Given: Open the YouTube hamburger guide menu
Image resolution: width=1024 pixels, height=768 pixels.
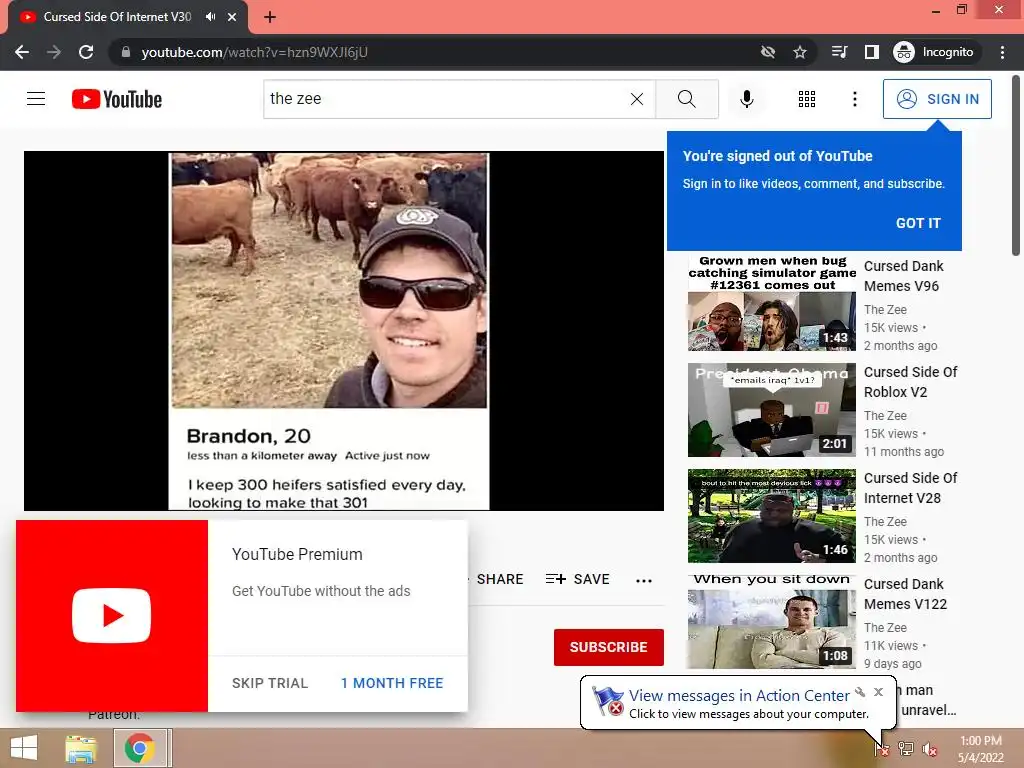Looking at the screenshot, I should point(36,99).
